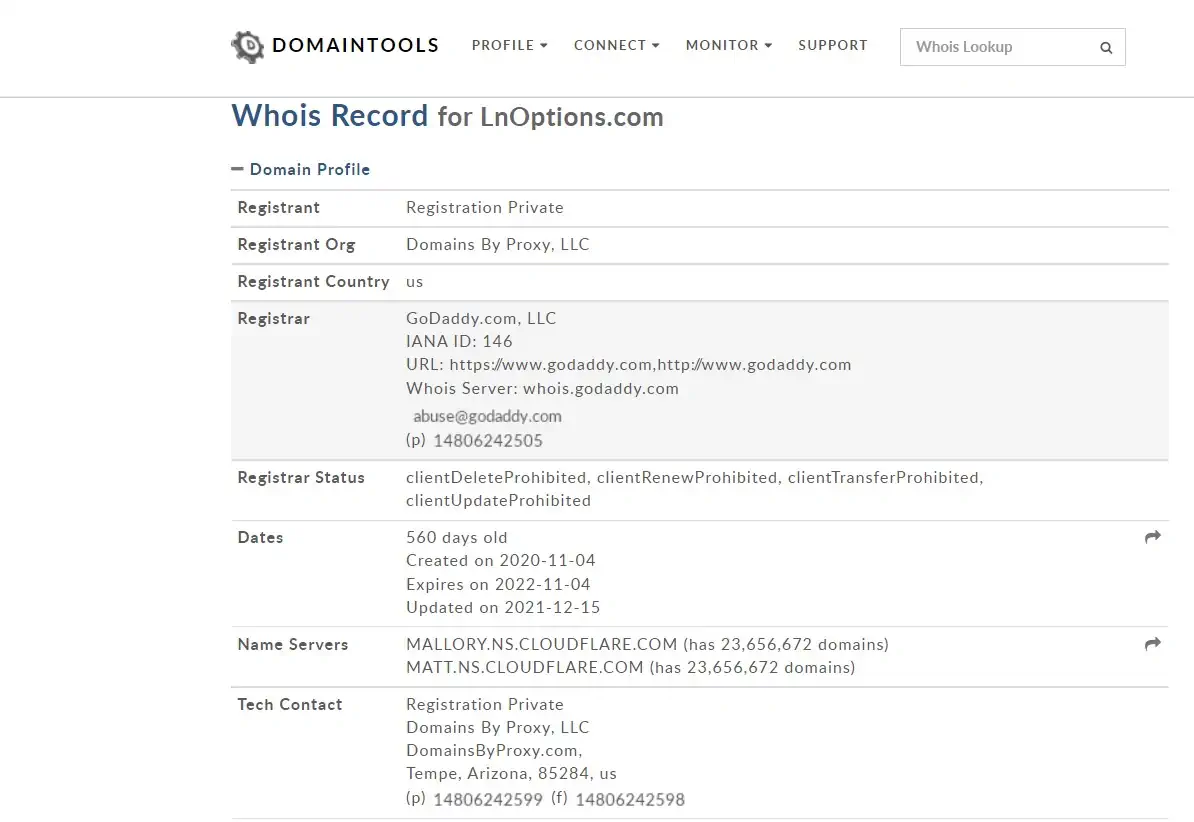The image size is (1194, 822).
Task: Open the Profile dropdown menu
Action: (509, 46)
